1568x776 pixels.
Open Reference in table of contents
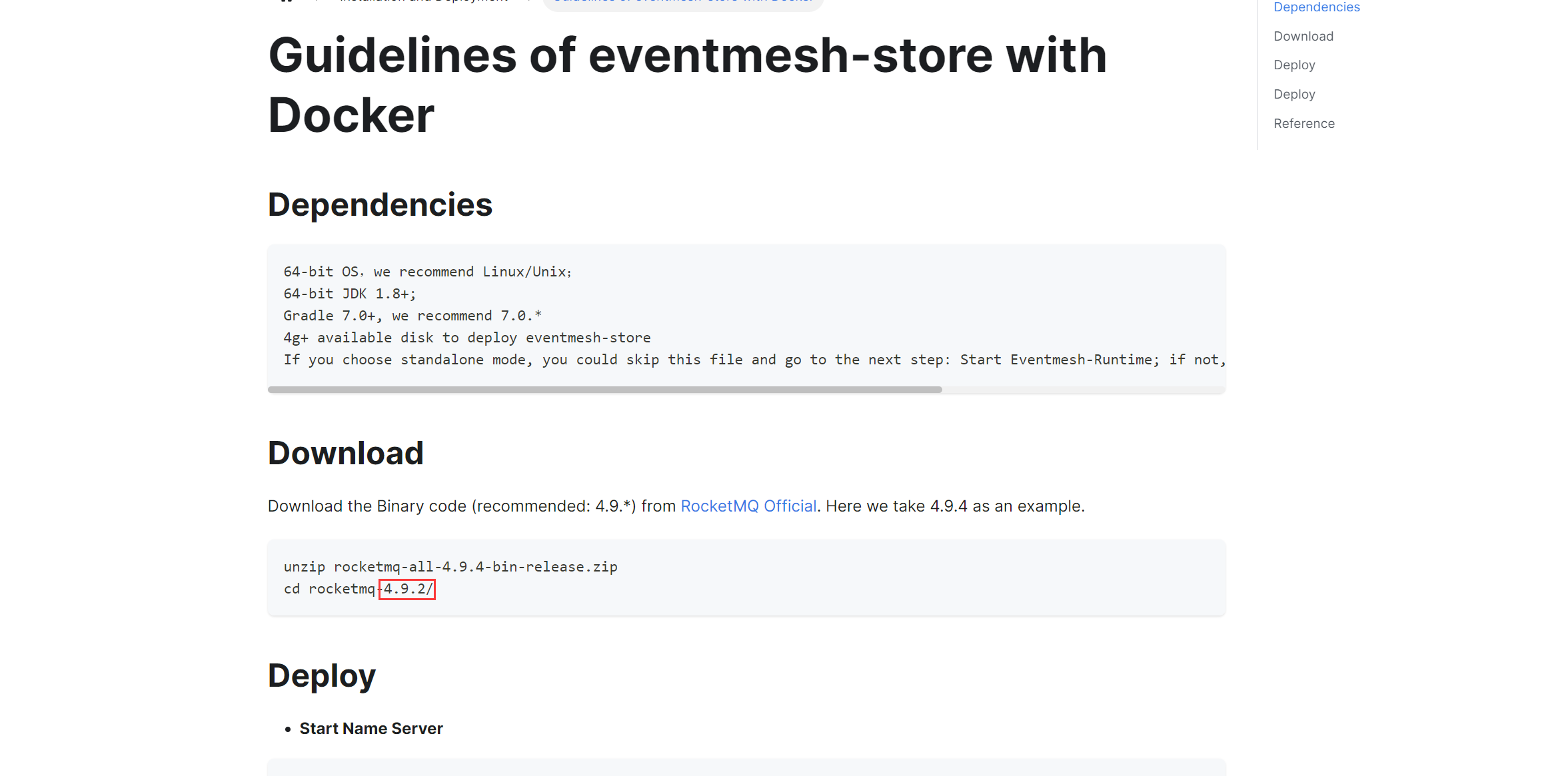(x=1303, y=123)
